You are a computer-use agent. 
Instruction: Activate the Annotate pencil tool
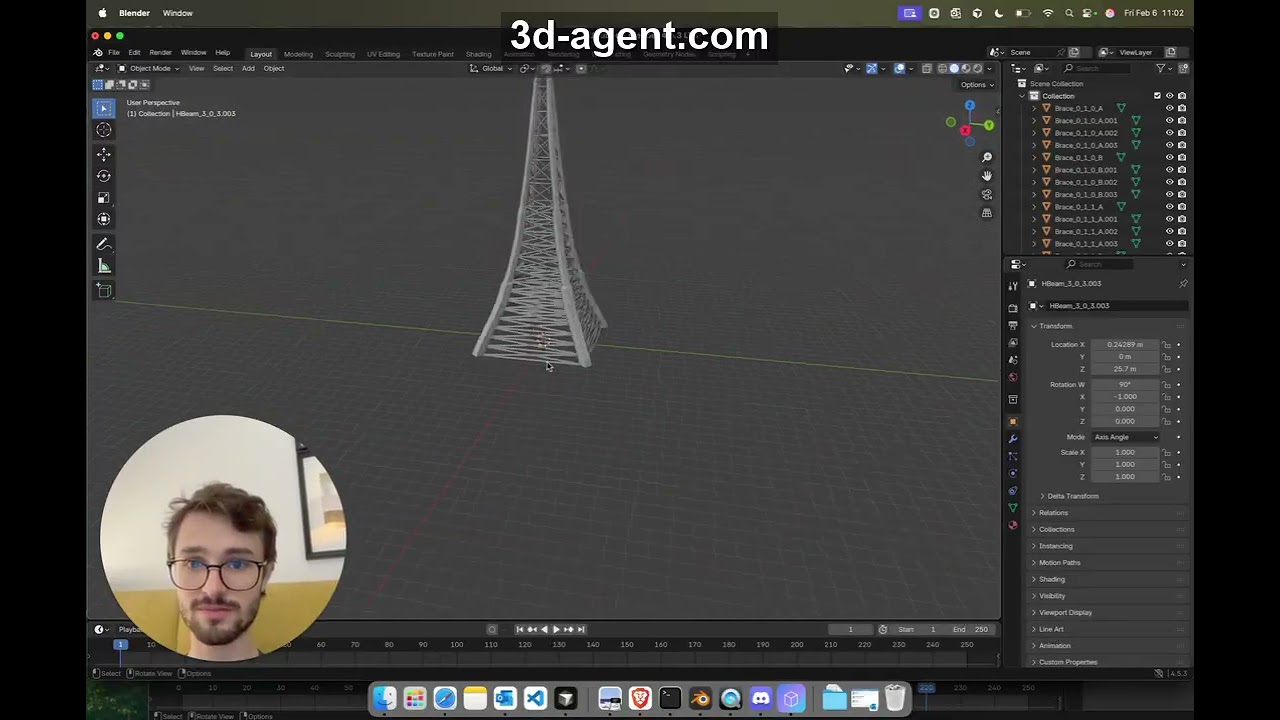pos(104,244)
